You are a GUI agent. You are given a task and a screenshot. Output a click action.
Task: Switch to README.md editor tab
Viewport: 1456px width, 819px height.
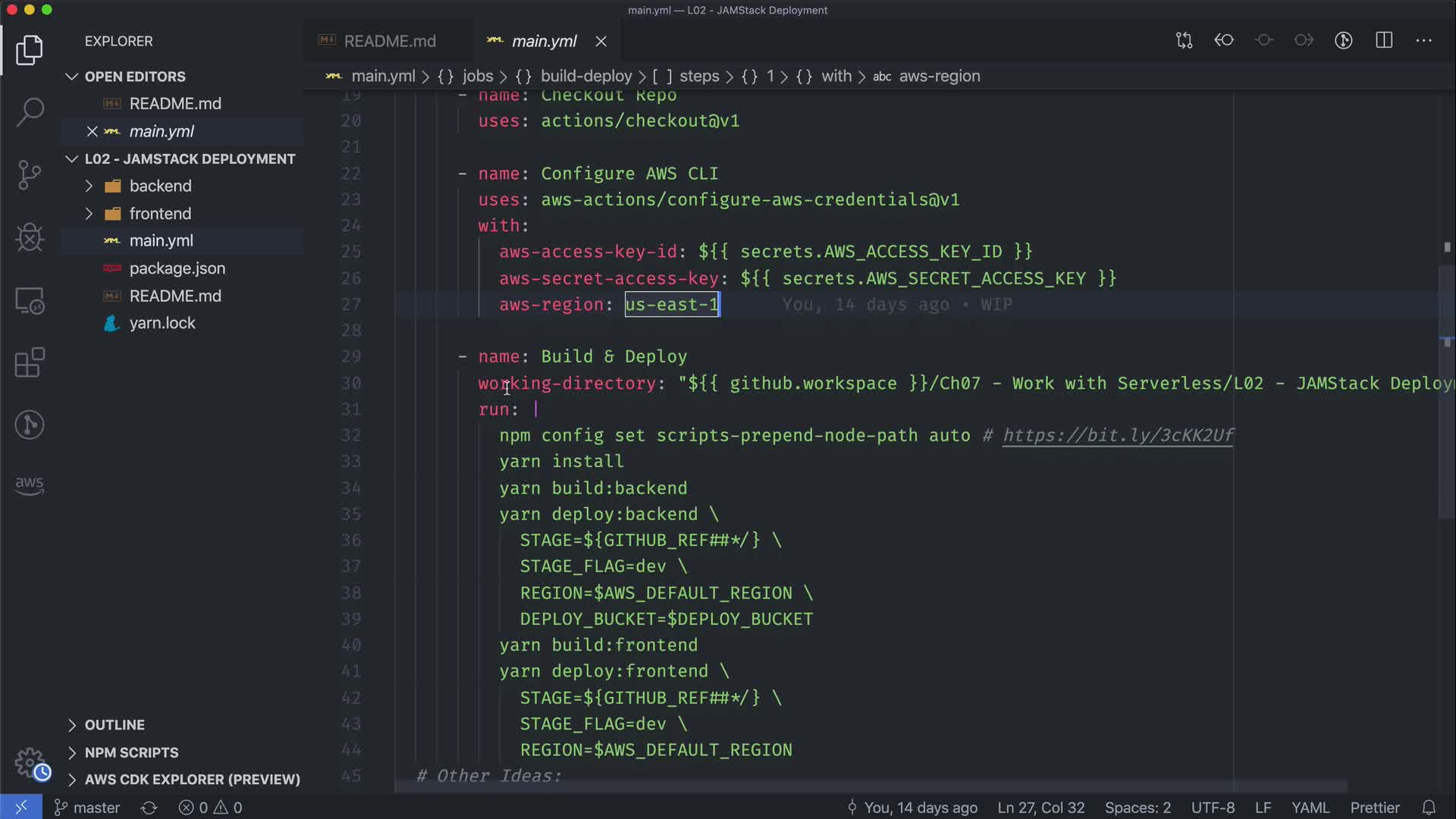point(389,41)
